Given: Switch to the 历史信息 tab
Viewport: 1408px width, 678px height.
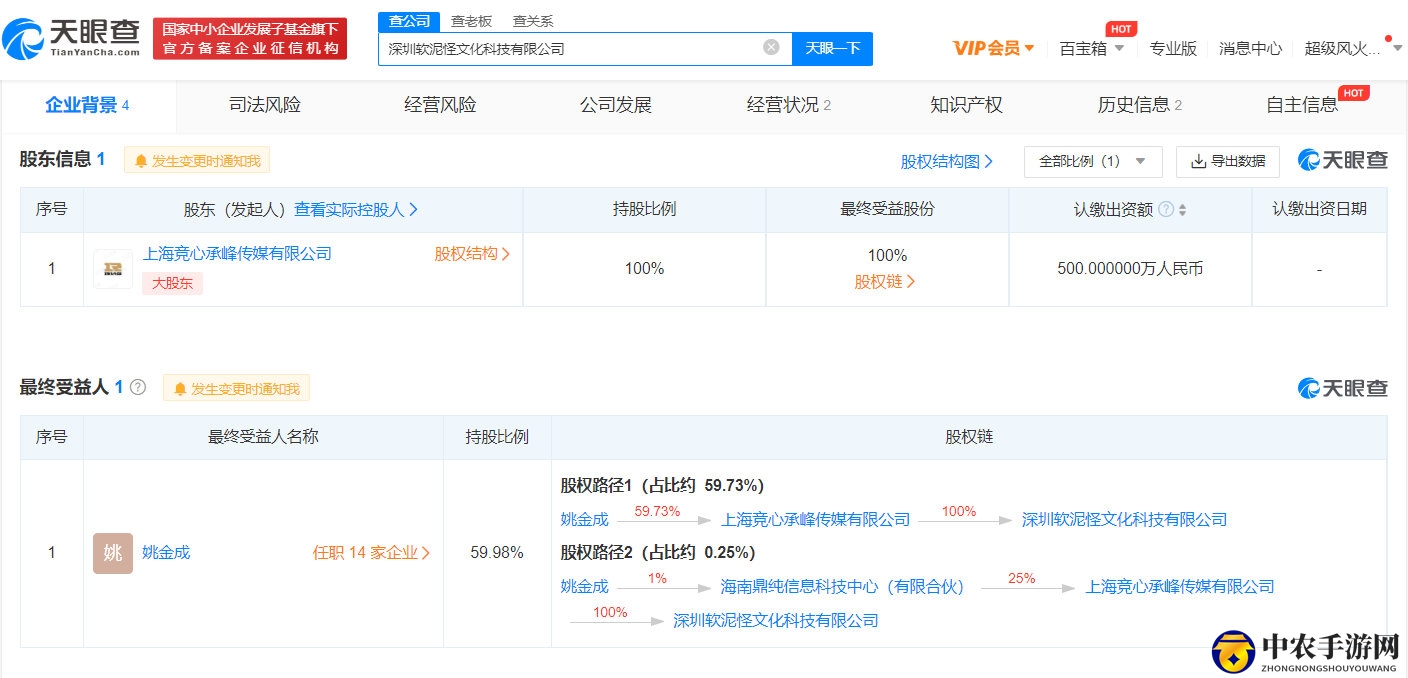Looking at the screenshot, I should pyautogui.click(x=1140, y=105).
